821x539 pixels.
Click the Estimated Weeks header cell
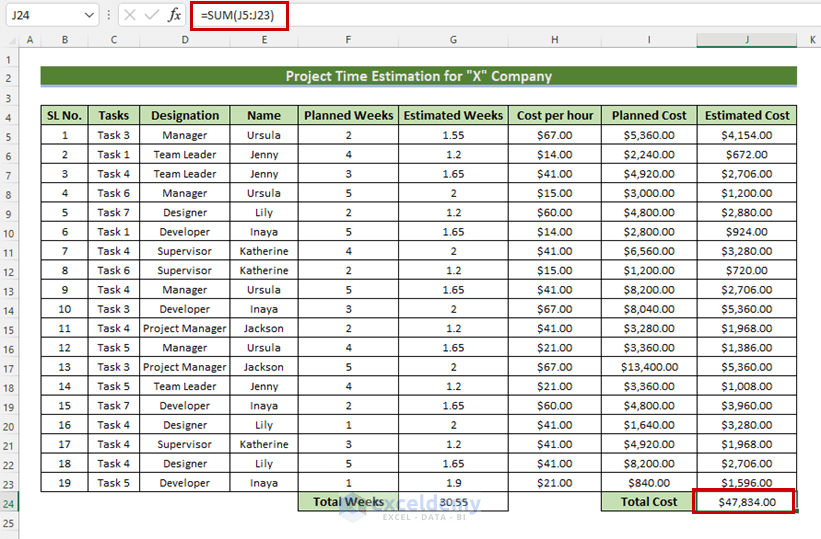pyautogui.click(x=453, y=115)
